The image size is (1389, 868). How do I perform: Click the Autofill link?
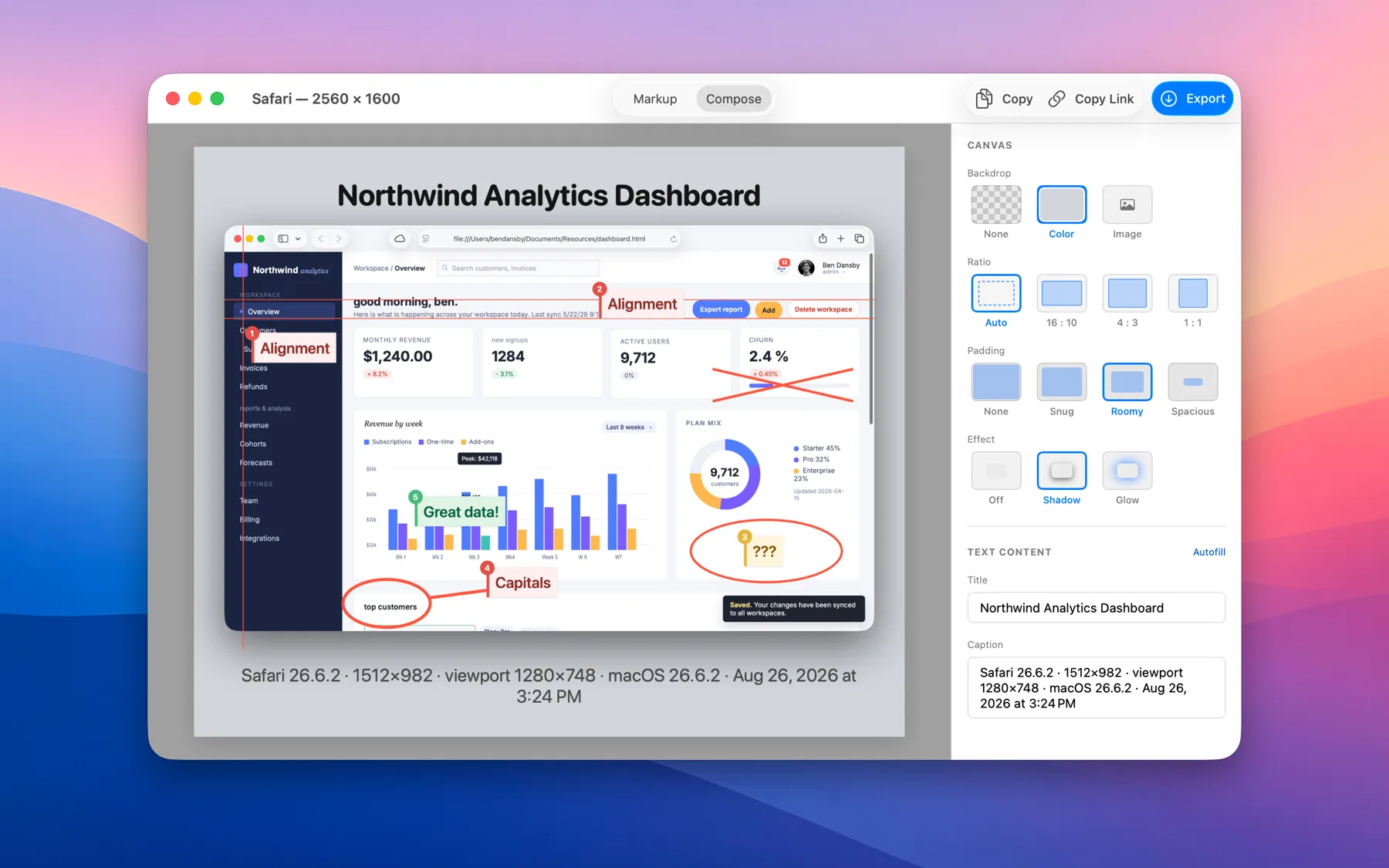click(x=1208, y=552)
